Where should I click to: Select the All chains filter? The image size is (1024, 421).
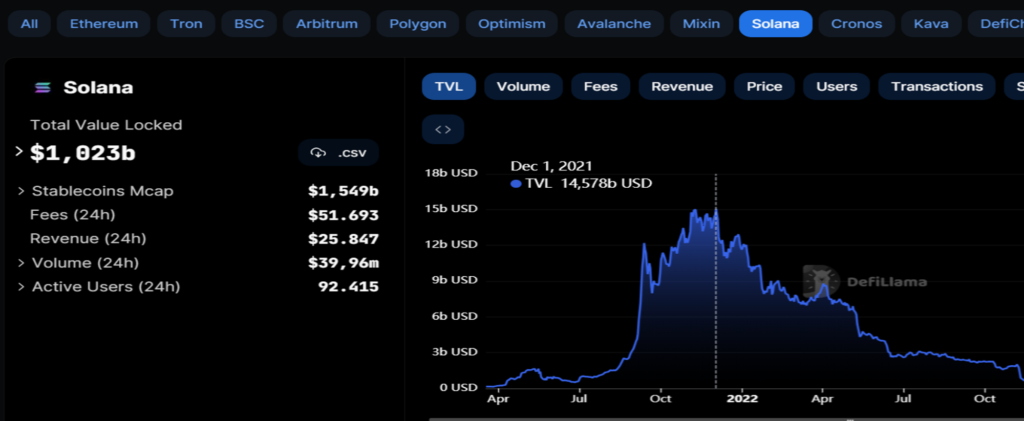click(29, 24)
